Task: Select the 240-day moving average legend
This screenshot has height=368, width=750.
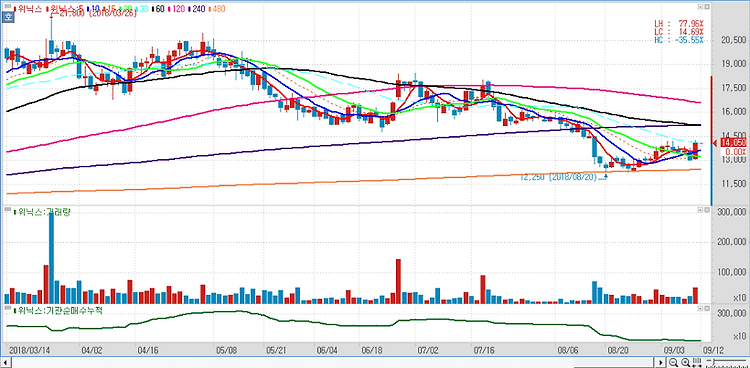Action: [198, 9]
